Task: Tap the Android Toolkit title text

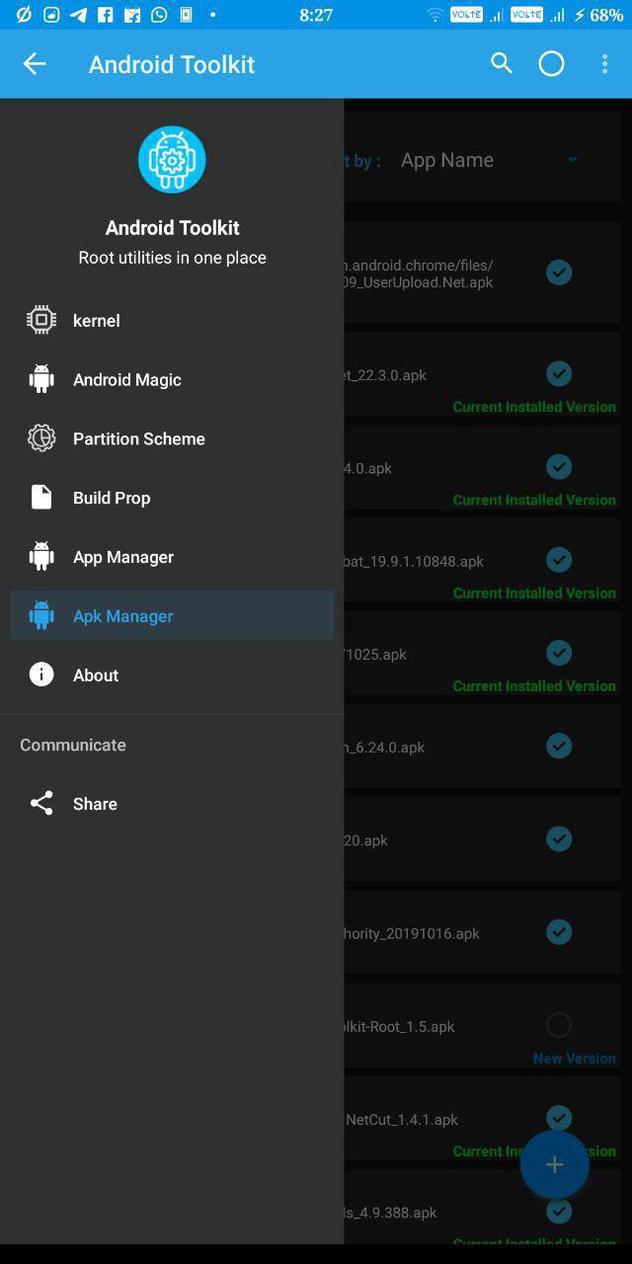Action: pyautogui.click(x=172, y=64)
